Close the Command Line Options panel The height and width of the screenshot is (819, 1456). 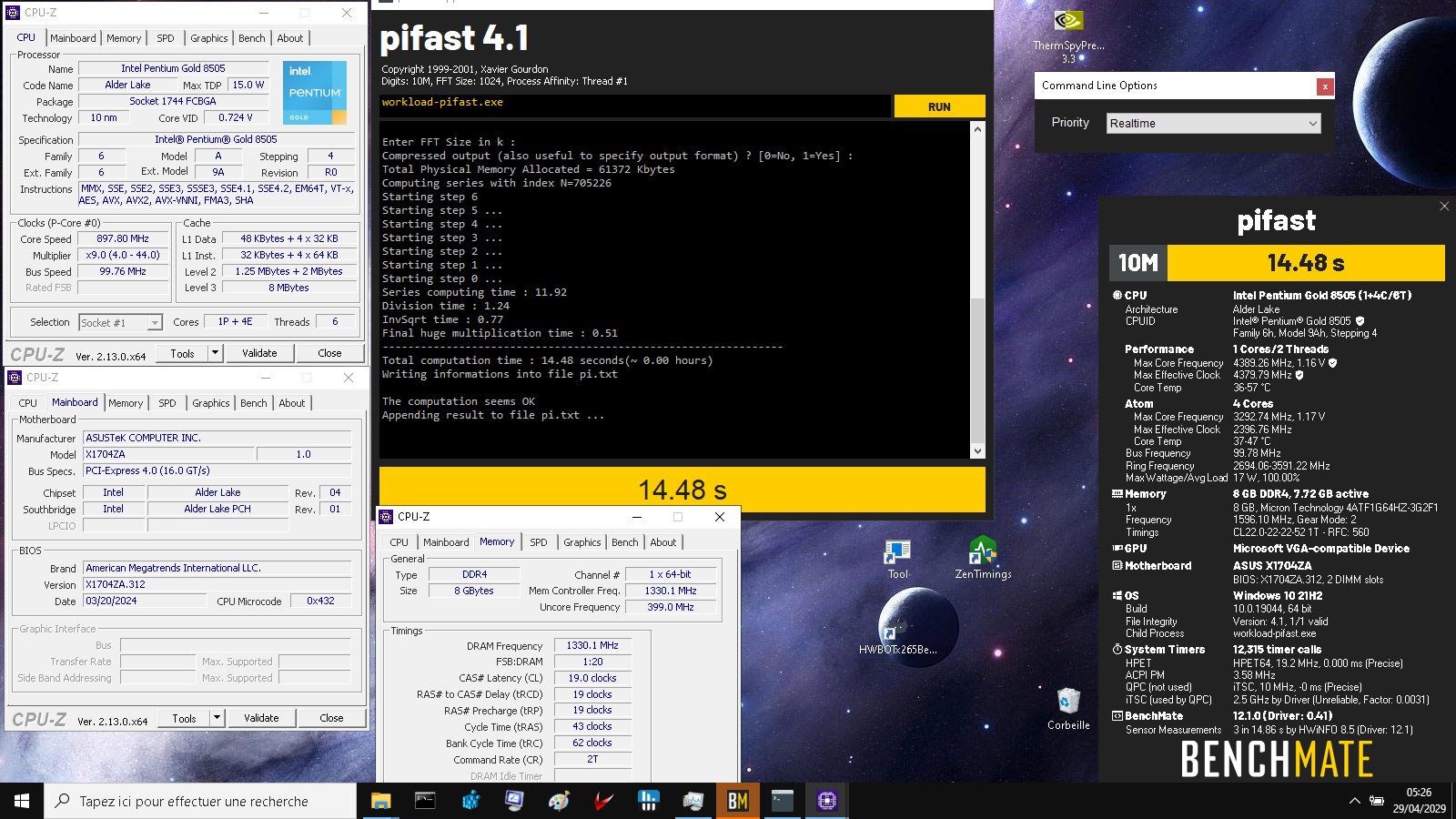(1325, 86)
